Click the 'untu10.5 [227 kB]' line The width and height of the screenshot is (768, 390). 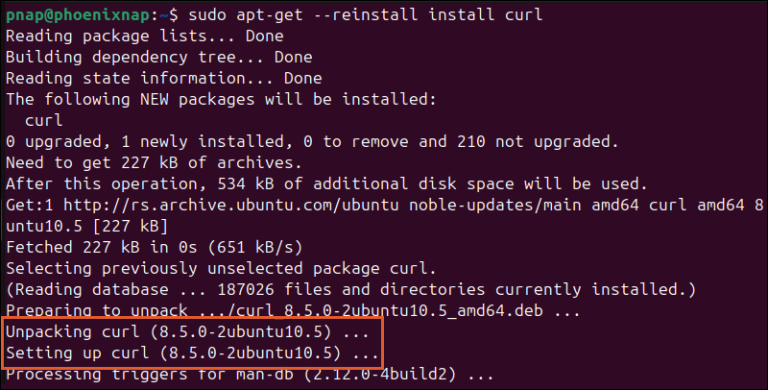pos(87,226)
